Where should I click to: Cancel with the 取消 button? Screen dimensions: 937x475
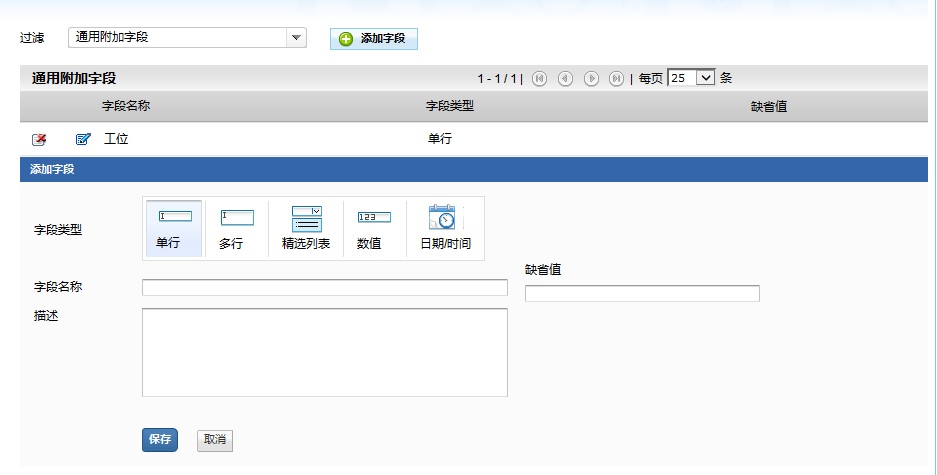click(x=215, y=440)
